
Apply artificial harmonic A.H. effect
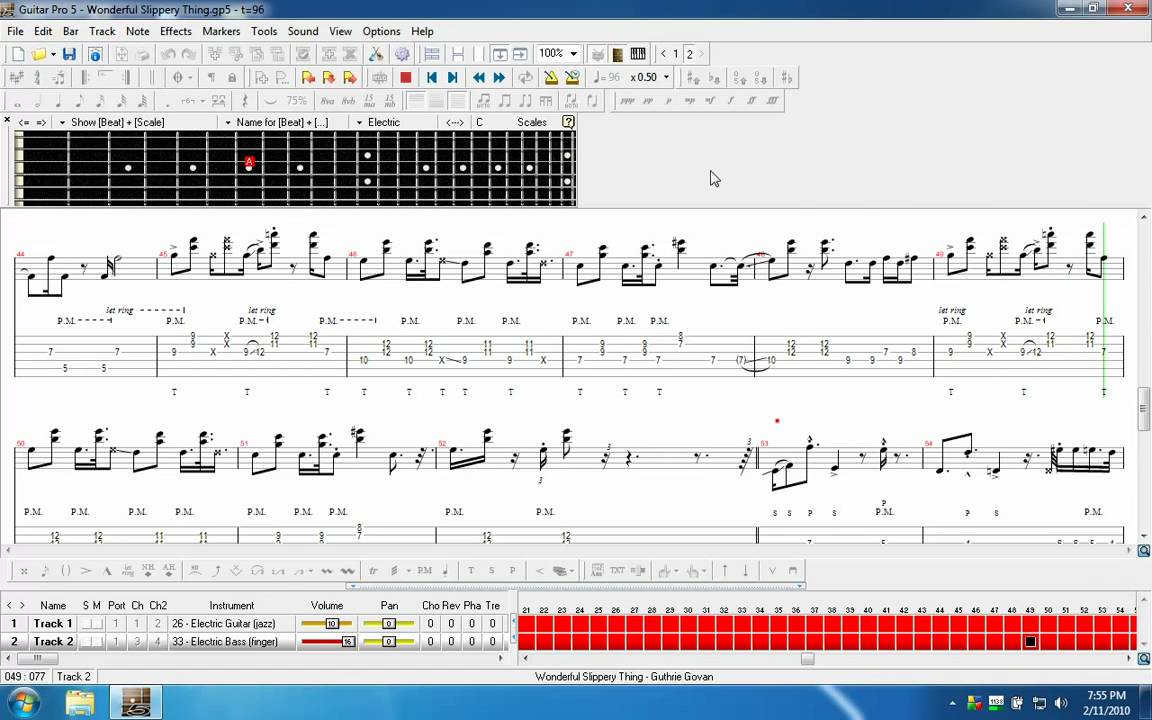(169, 571)
